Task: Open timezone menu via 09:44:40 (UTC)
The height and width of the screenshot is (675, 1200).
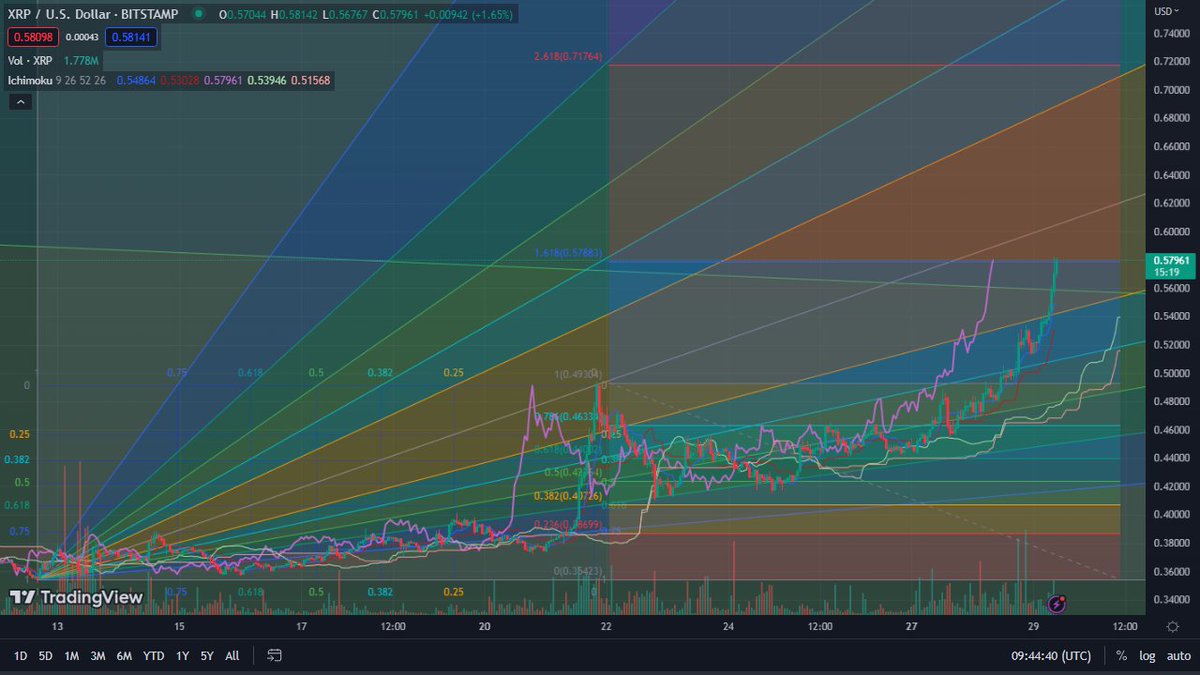Action: pos(1049,656)
